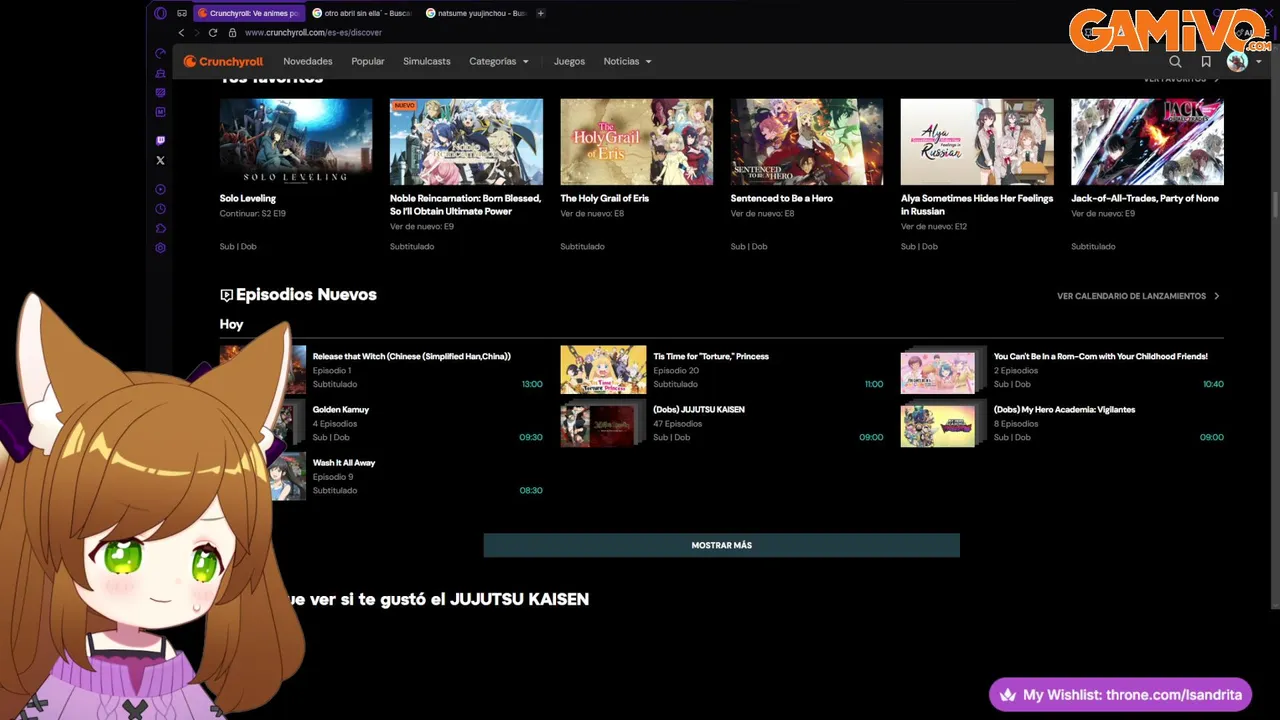
Task: Click the Solo Leveling title link
Action: pyautogui.click(x=248, y=198)
